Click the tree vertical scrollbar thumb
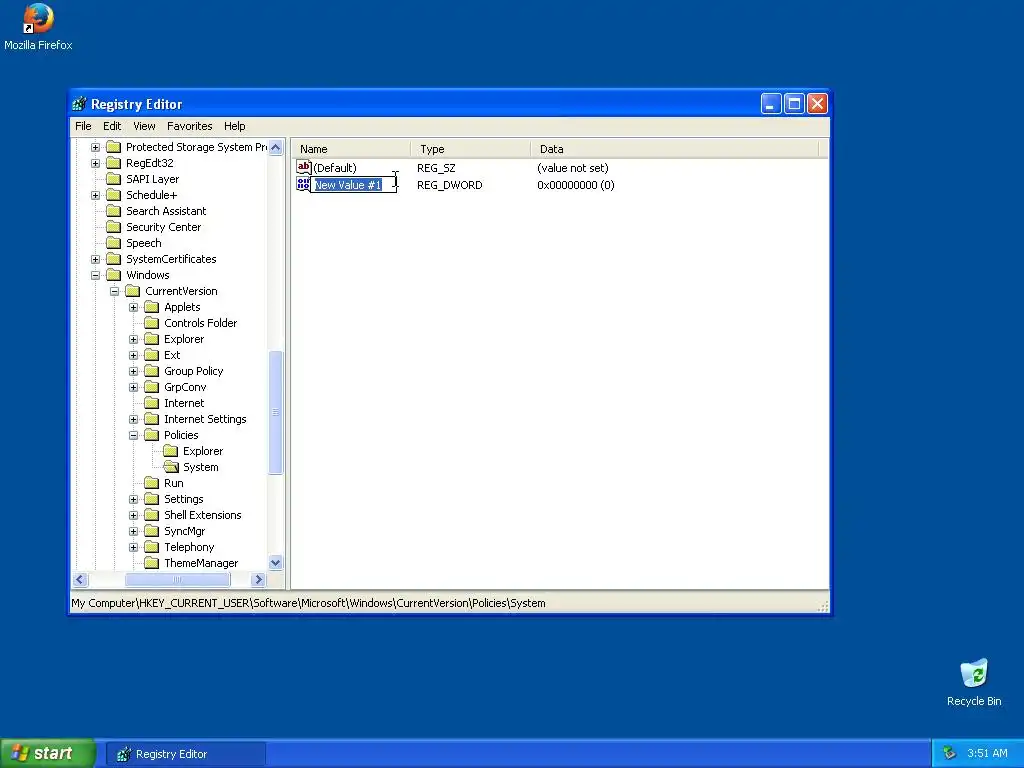 click(x=276, y=413)
